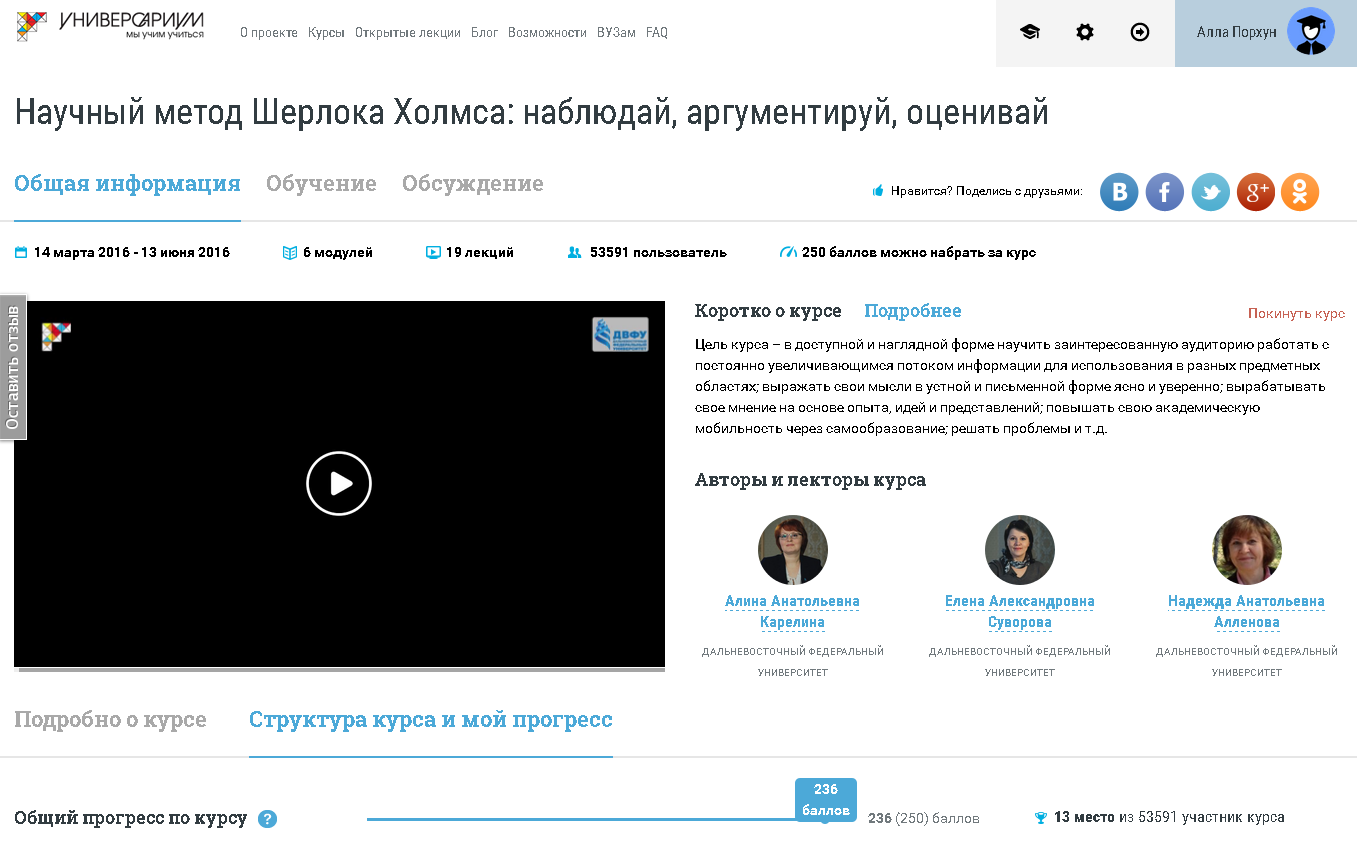Click the Подробнее link
Image resolution: width=1357 pixels, height=841 pixels.
[x=912, y=311]
